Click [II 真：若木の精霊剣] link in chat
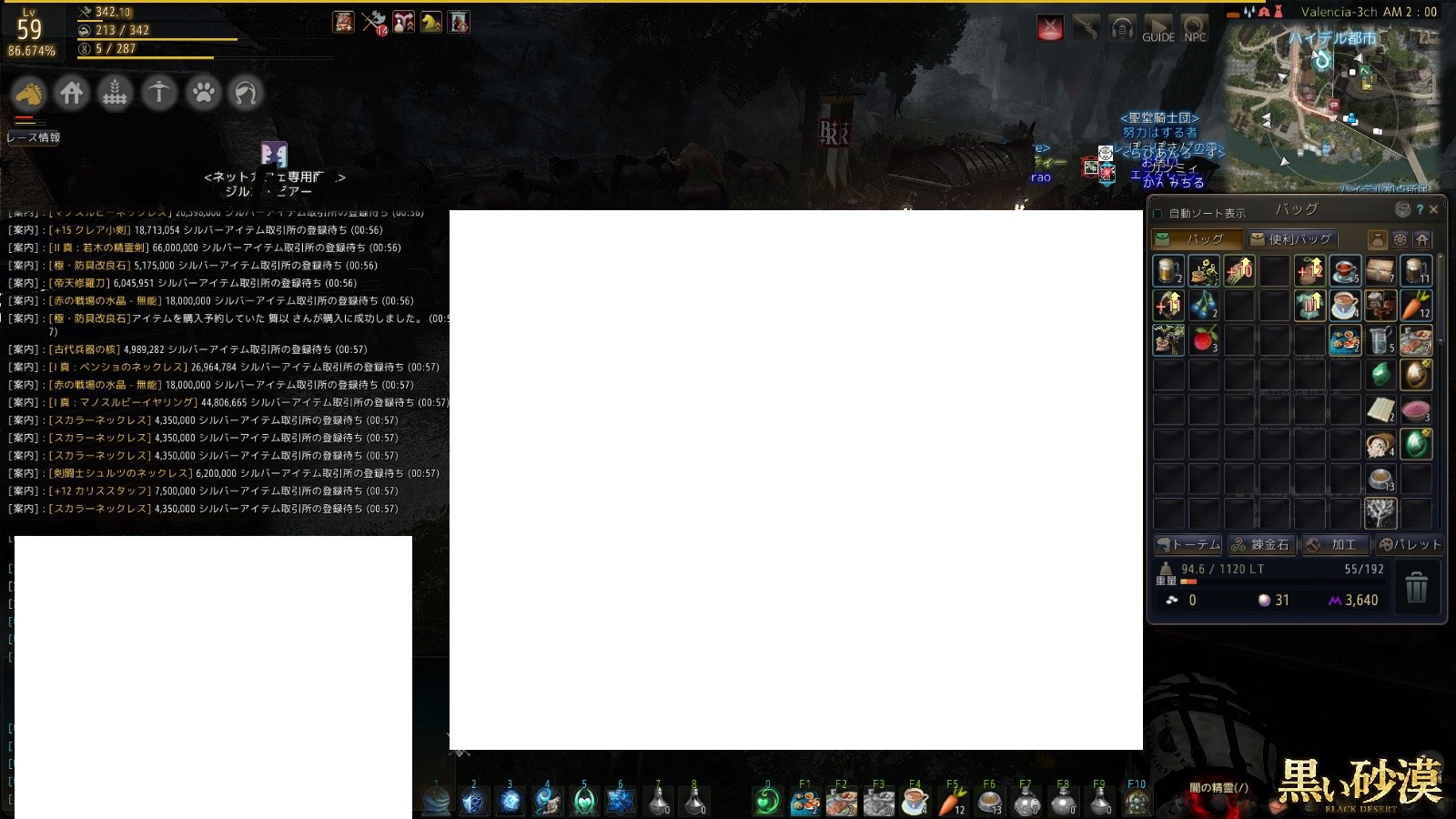1456x819 pixels. [98, 248]
